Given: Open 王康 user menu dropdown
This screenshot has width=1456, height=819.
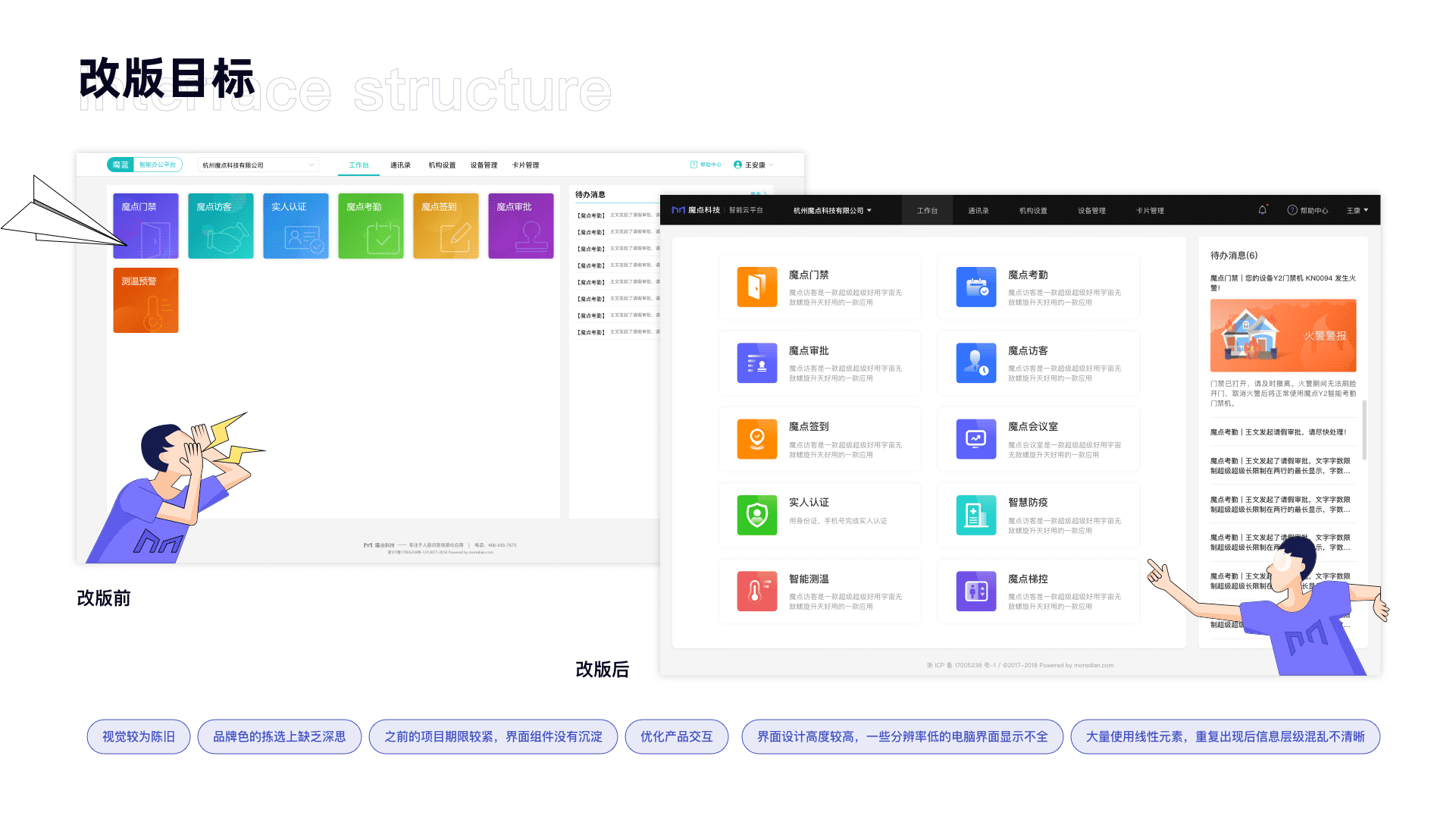Looking at the screenshot, I should (x=1357, y=210).
